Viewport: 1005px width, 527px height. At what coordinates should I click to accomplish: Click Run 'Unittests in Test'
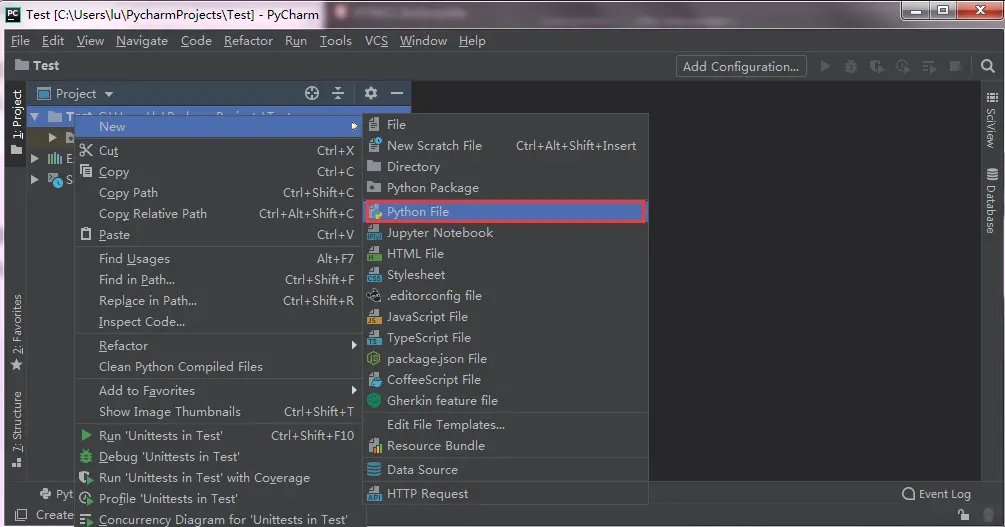[218, 436]
